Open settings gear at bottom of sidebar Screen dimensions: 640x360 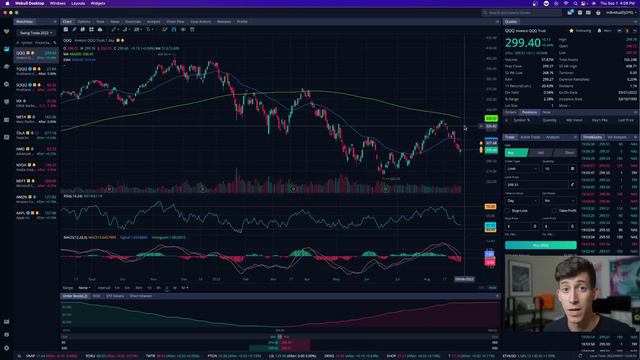(x=7, y=348)
